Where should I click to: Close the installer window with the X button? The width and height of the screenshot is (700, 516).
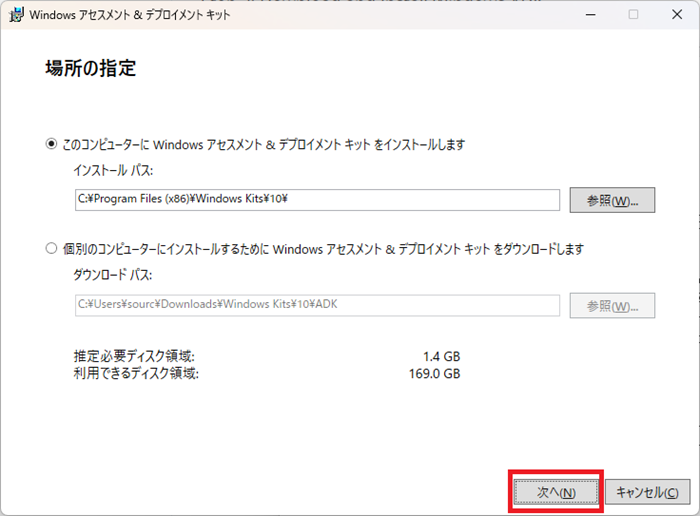(677, 15)
